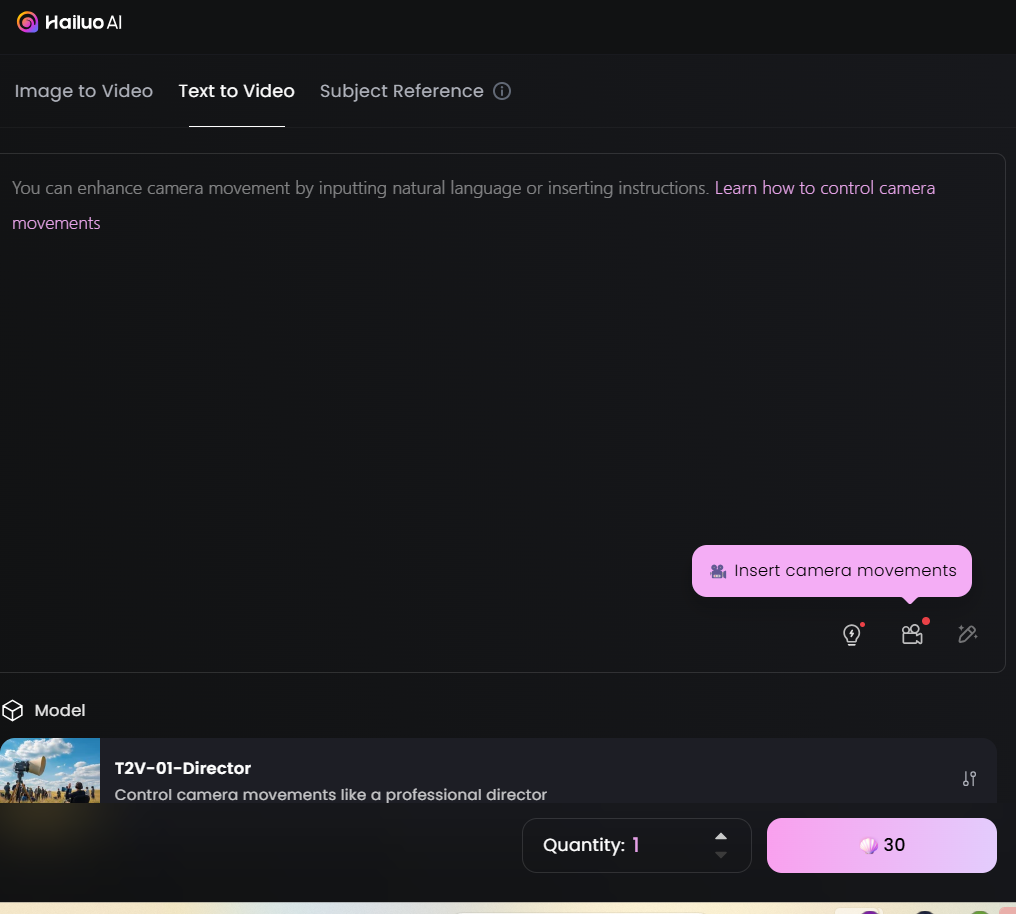The width and height of the screenshot is (1016, 914).
Task: Click 'Control camera movements like a professional director'
Action: pyautogui.click(x=330, y=795)
